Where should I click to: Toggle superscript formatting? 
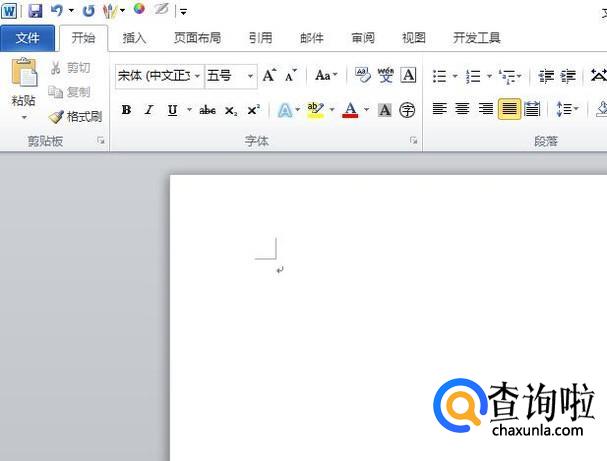[254, 110]
